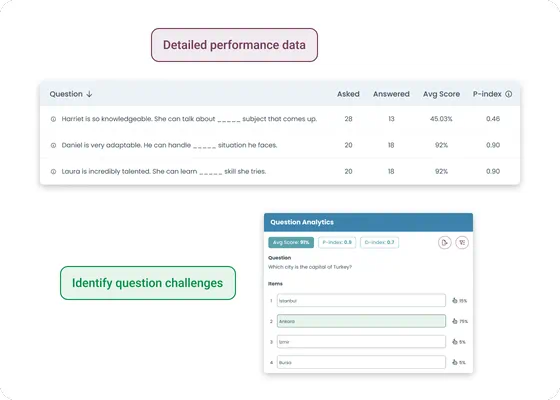Image resolution: width=560 pixels, height=400 pixels.
Task: Click the Laura is incredibly talented question text
Action: click(x=164, y=171)
